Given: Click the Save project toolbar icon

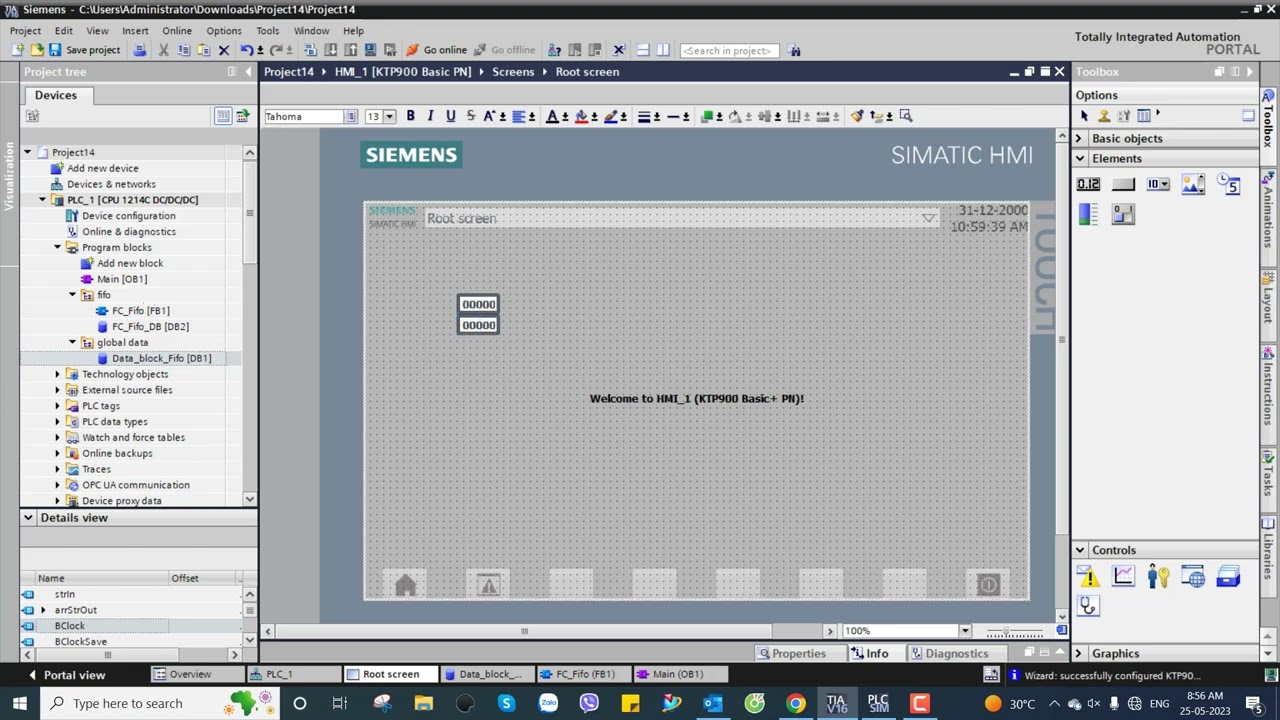Looking at the screenshot, I should [x=55, y=50].
